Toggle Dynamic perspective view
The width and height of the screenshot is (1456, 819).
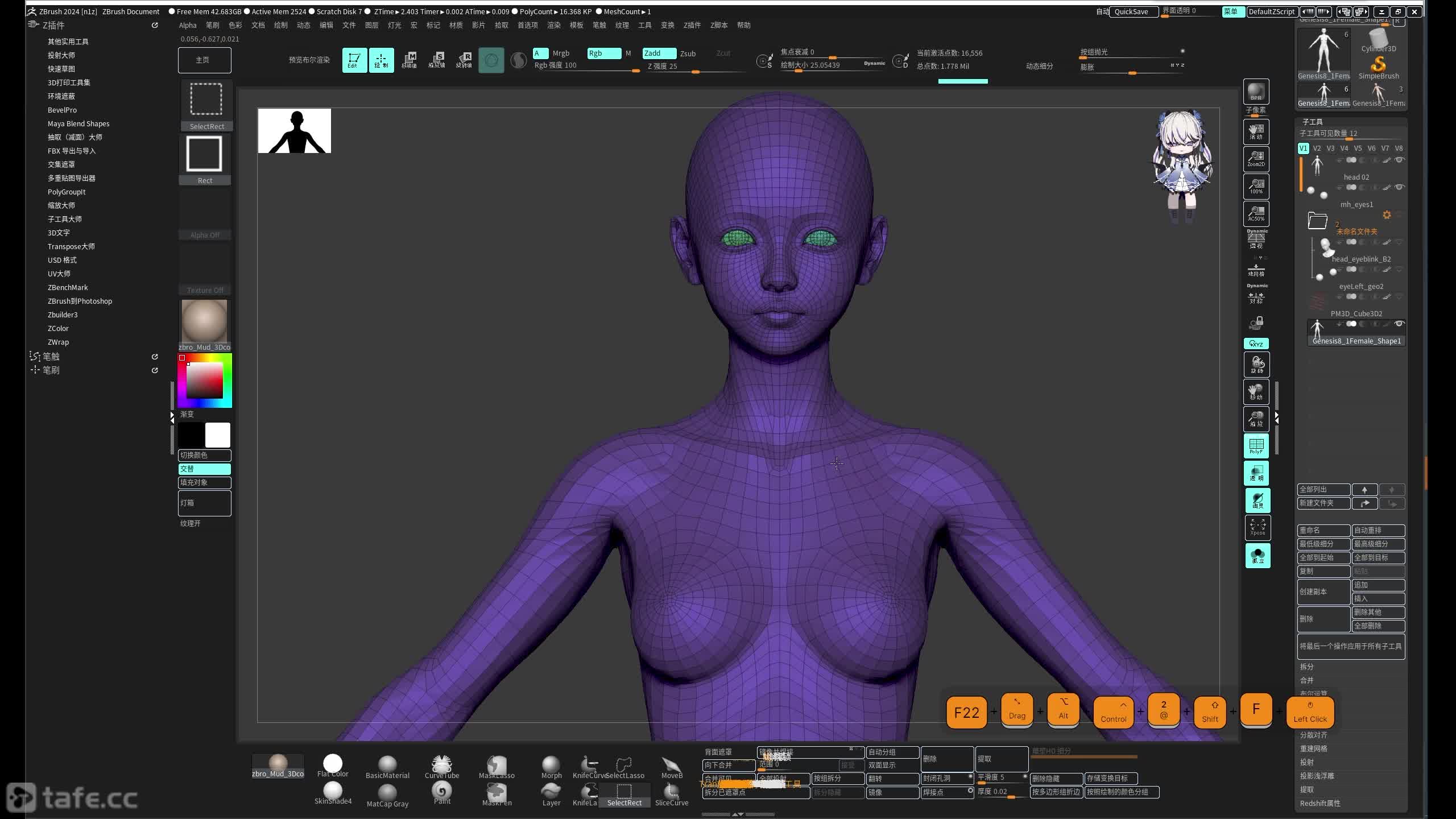[x=1256, y=239]
